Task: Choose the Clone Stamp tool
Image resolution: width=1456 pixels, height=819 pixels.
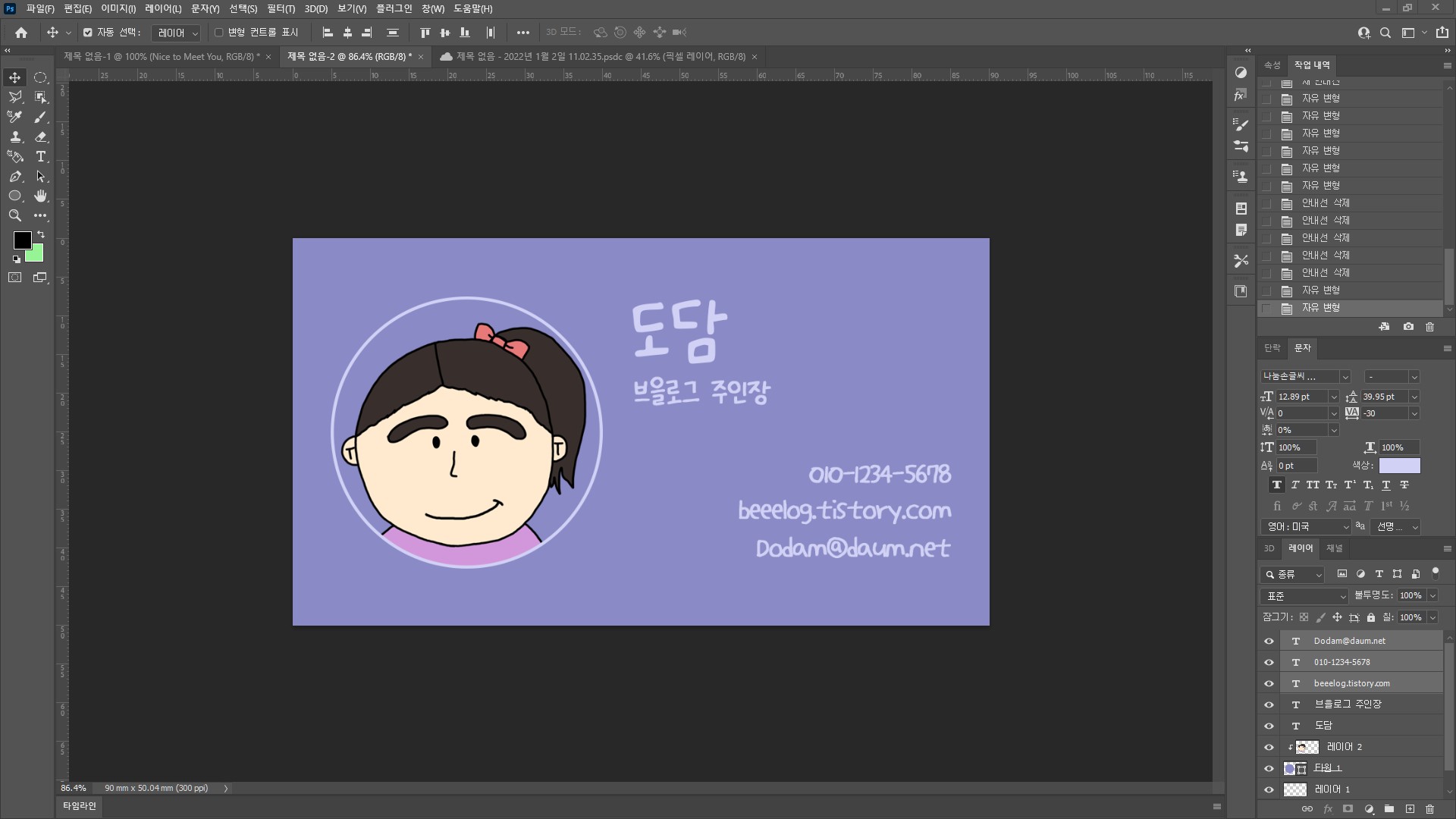Action: pyautogui.click(x=14, y=137)
